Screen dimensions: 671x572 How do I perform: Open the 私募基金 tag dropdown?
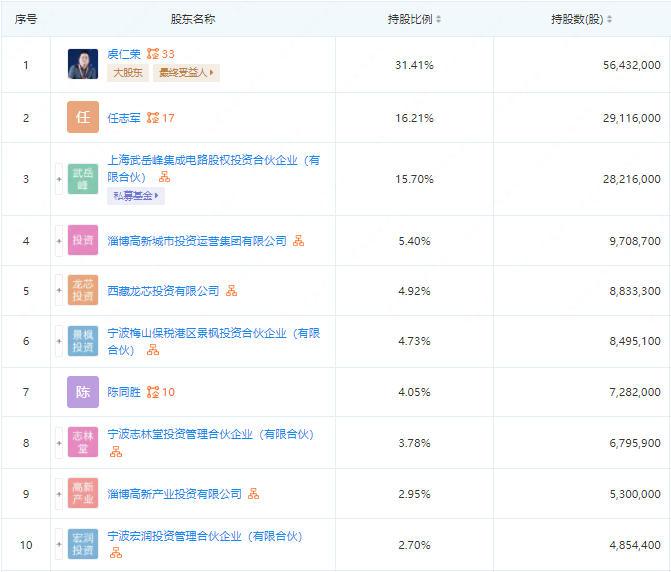pos(136,196)
